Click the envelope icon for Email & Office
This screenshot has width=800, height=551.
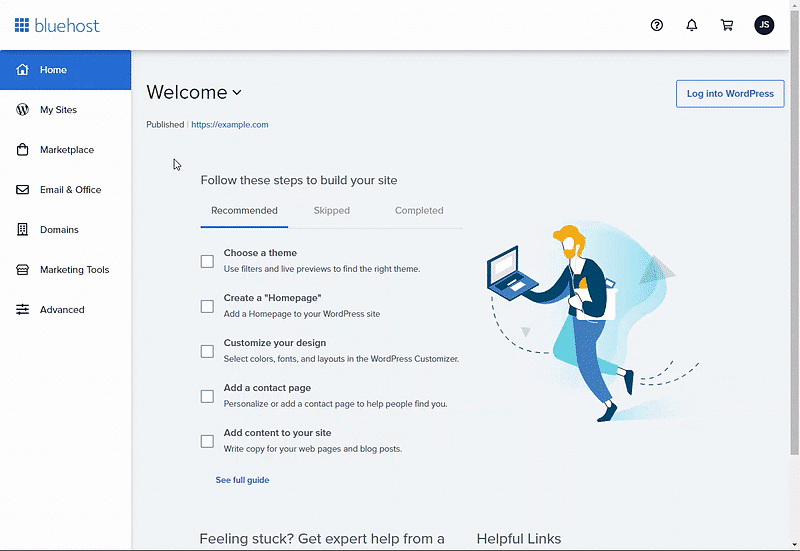22,190
